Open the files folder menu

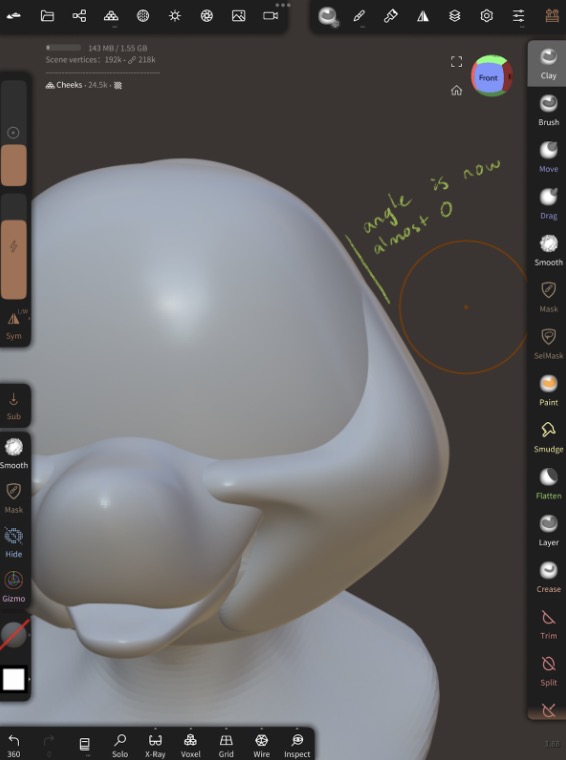(x=47, y=16)
